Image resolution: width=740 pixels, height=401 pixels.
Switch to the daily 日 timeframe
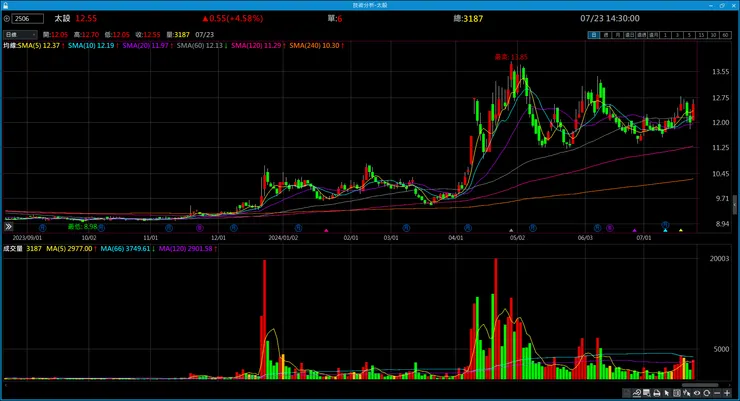[593, 35]
